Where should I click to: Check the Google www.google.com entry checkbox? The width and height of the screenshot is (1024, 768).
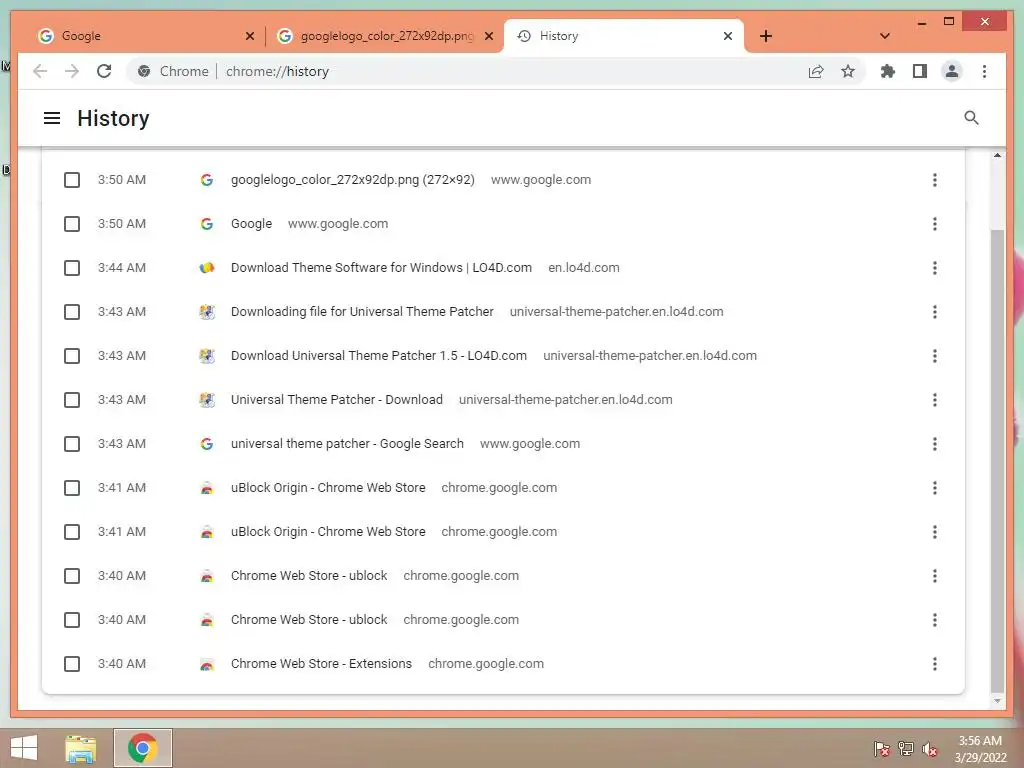coord(72,224)
